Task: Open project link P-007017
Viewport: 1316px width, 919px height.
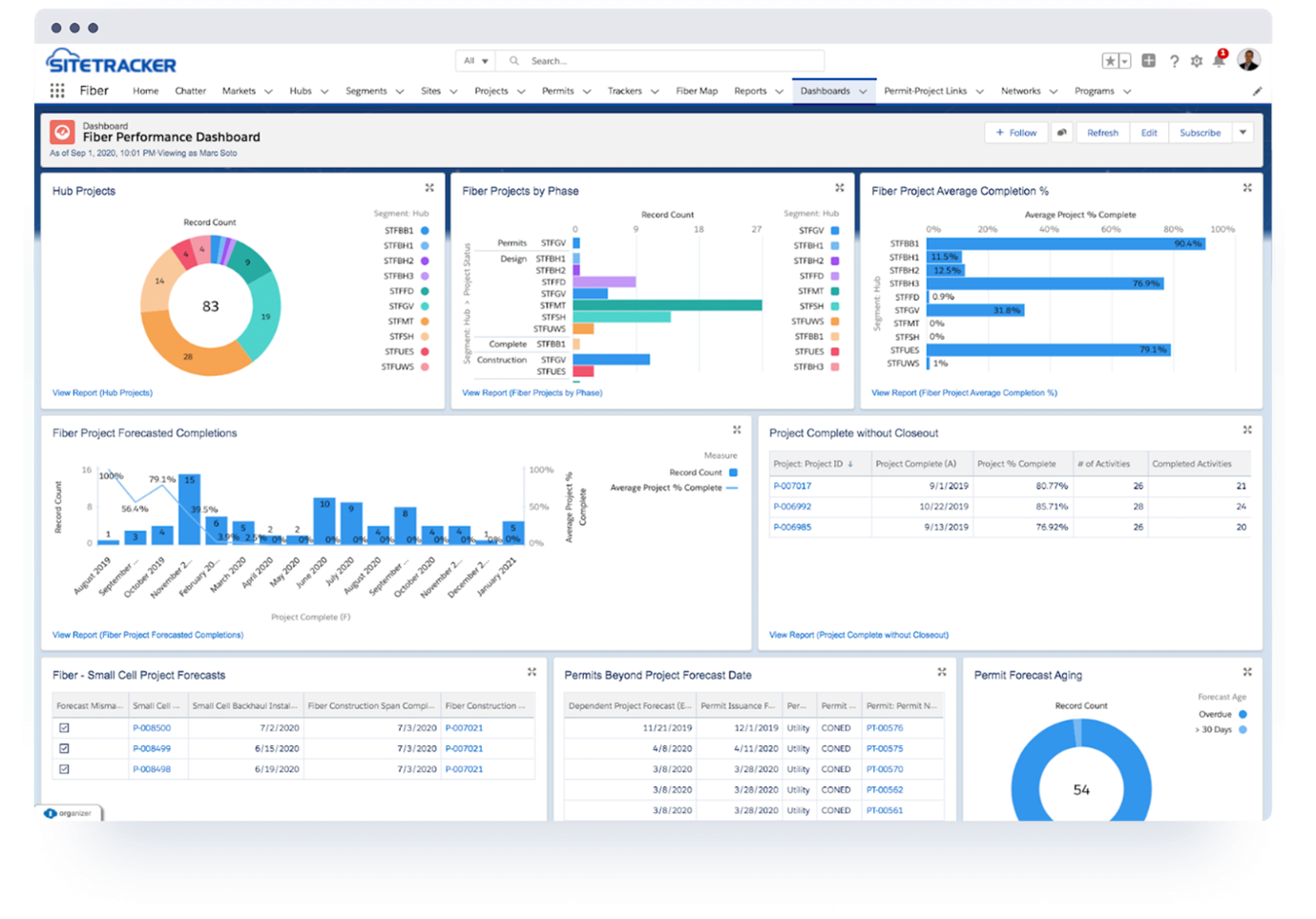Action: tap(792, 486)
